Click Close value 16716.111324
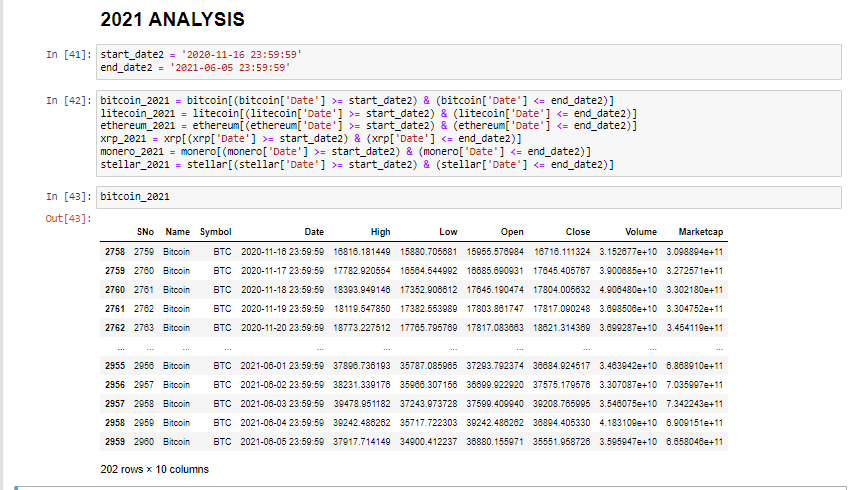 pos(562,252)
